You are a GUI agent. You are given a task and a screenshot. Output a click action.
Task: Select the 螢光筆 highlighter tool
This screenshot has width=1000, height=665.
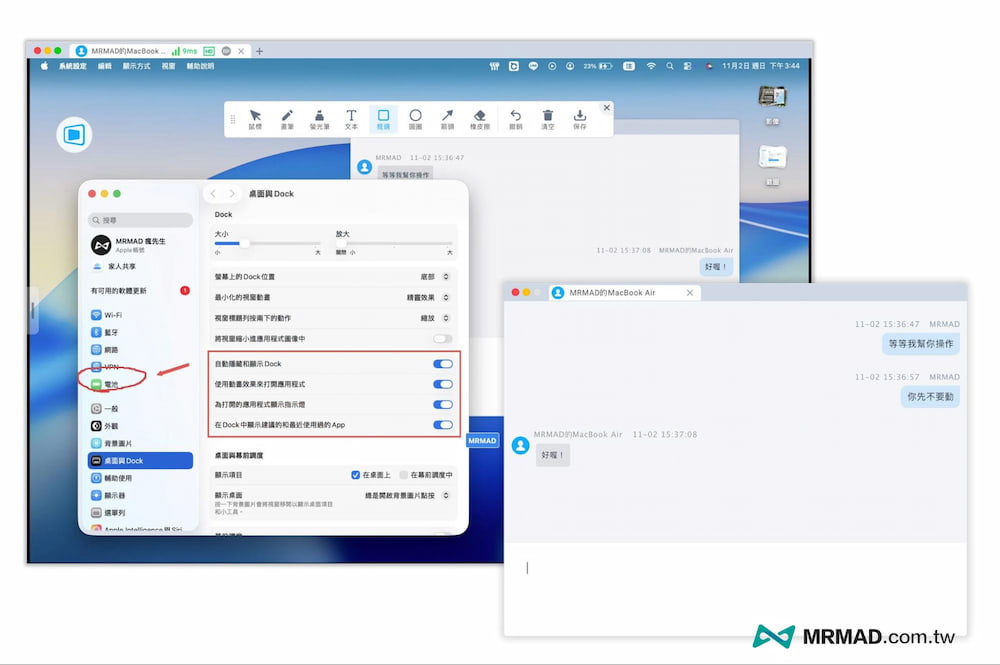click(319, 119)
